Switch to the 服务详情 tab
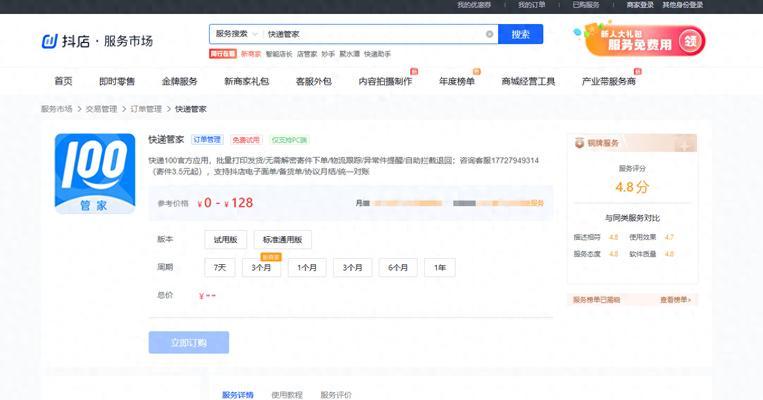The width and height of the screenshot is (763, 400). (x=237, y=395)
